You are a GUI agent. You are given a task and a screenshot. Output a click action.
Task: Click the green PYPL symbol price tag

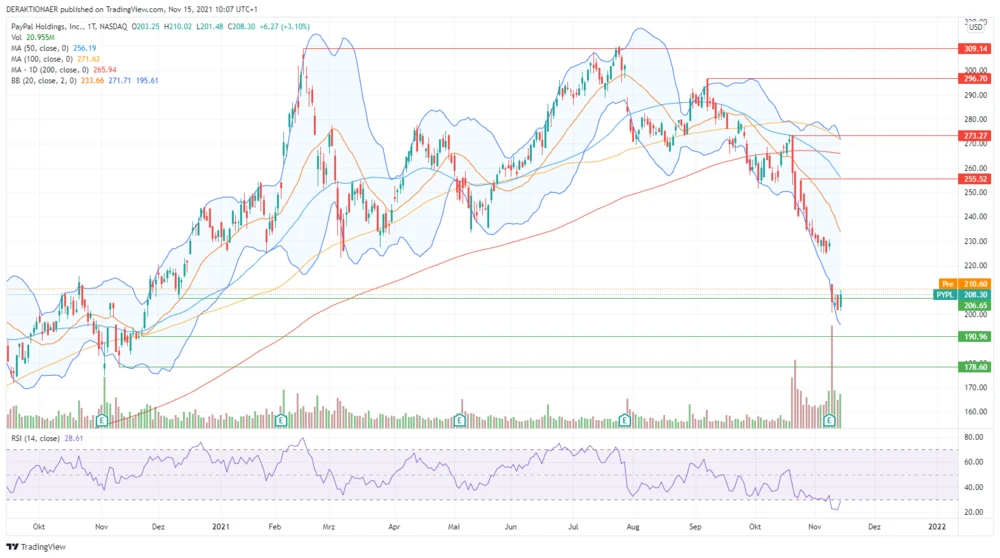(945, 295)
